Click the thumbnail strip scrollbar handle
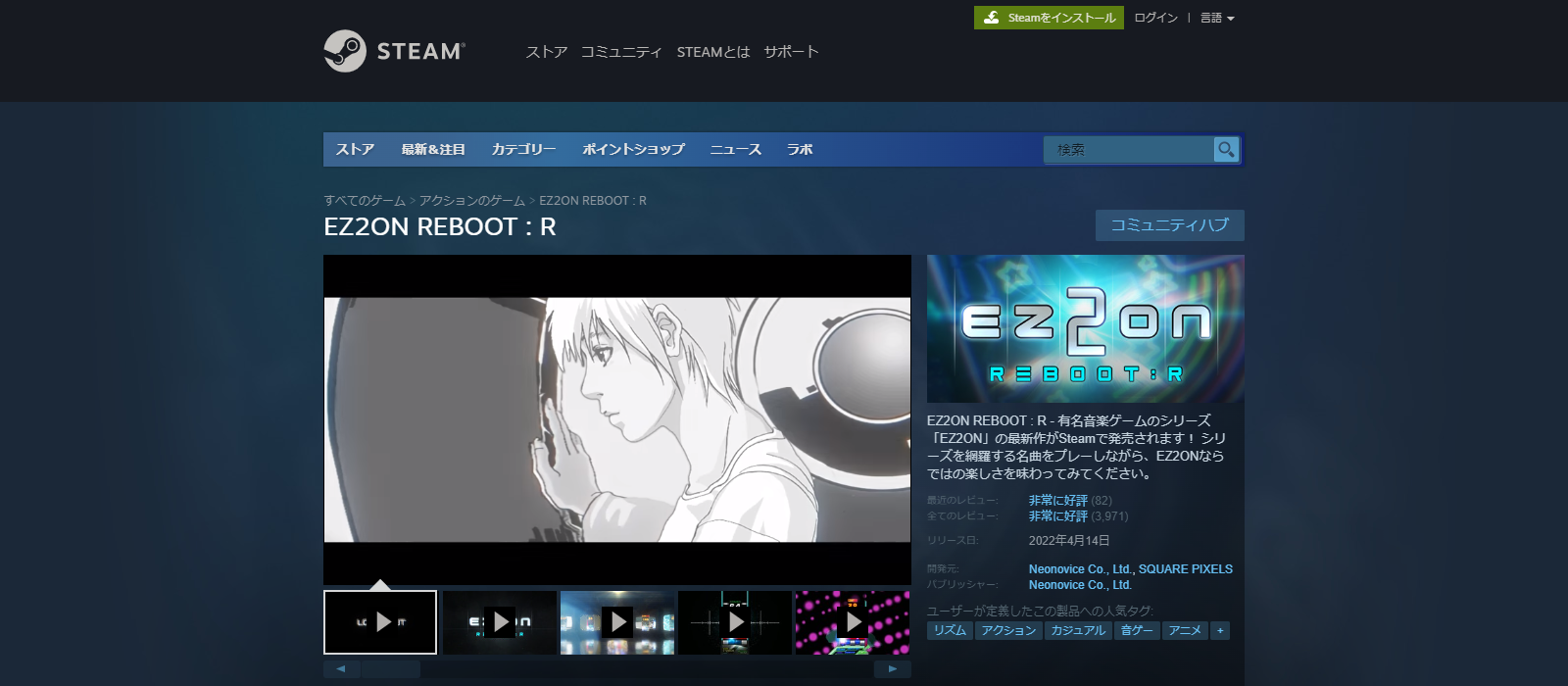The width and height of the screenshot is (1568, 686). (391, 668)
